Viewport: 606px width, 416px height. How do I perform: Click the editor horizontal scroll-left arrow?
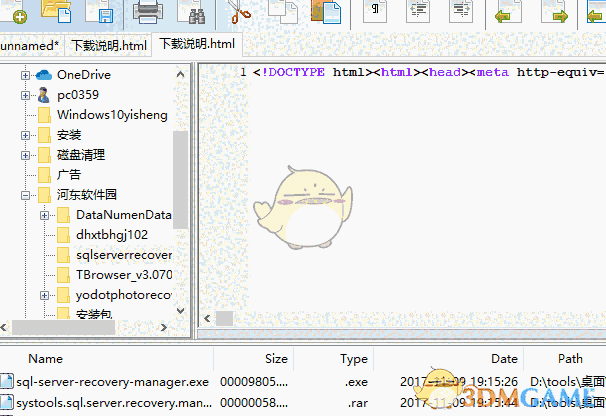(x=207, y=319)
